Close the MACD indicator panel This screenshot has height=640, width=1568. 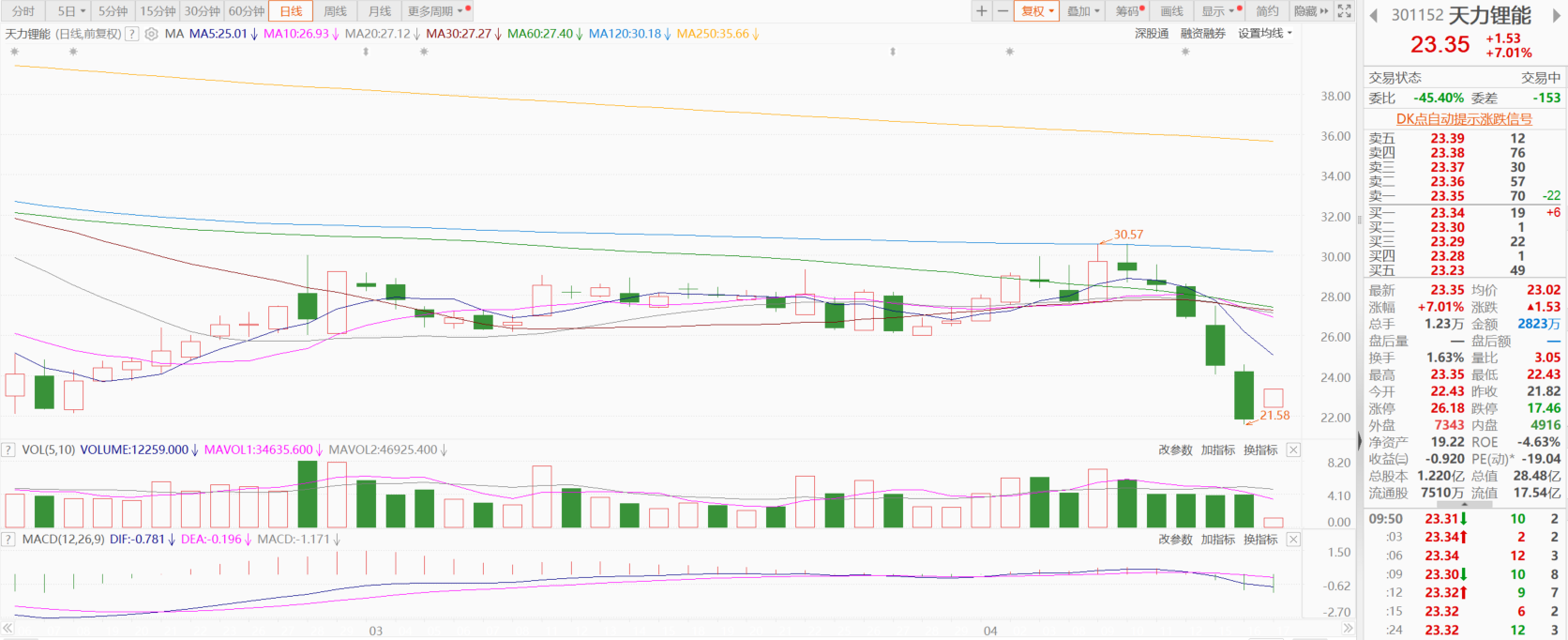[x=1293, y=540]
